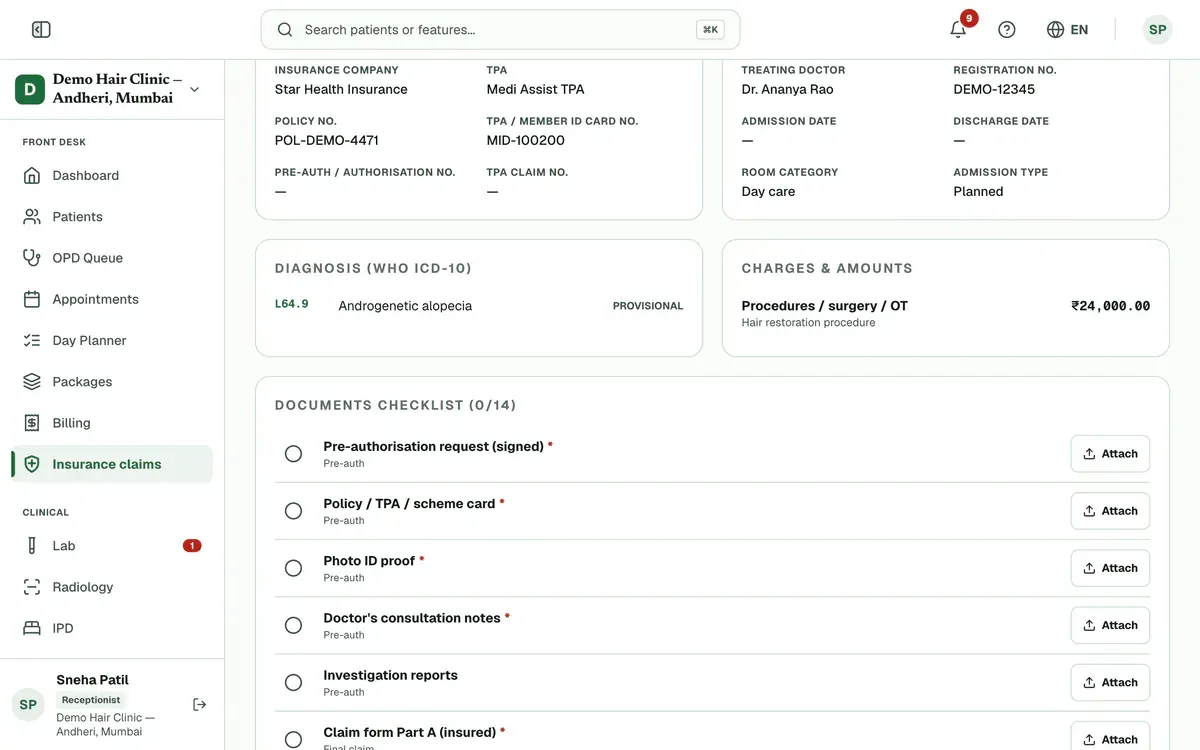The width and height of the screenshot is (1200, 750).
Task: Click the Day Planner list icon
Action: point(32,341)
